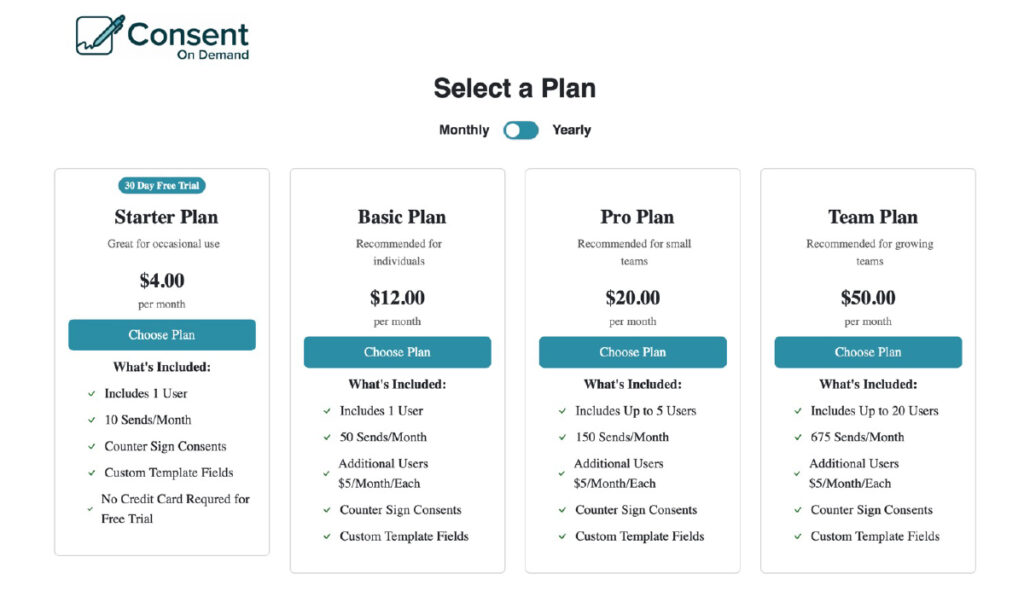Choose the Starter Plan button
Screen dimensions: 1024x597
tap(162, 335)
